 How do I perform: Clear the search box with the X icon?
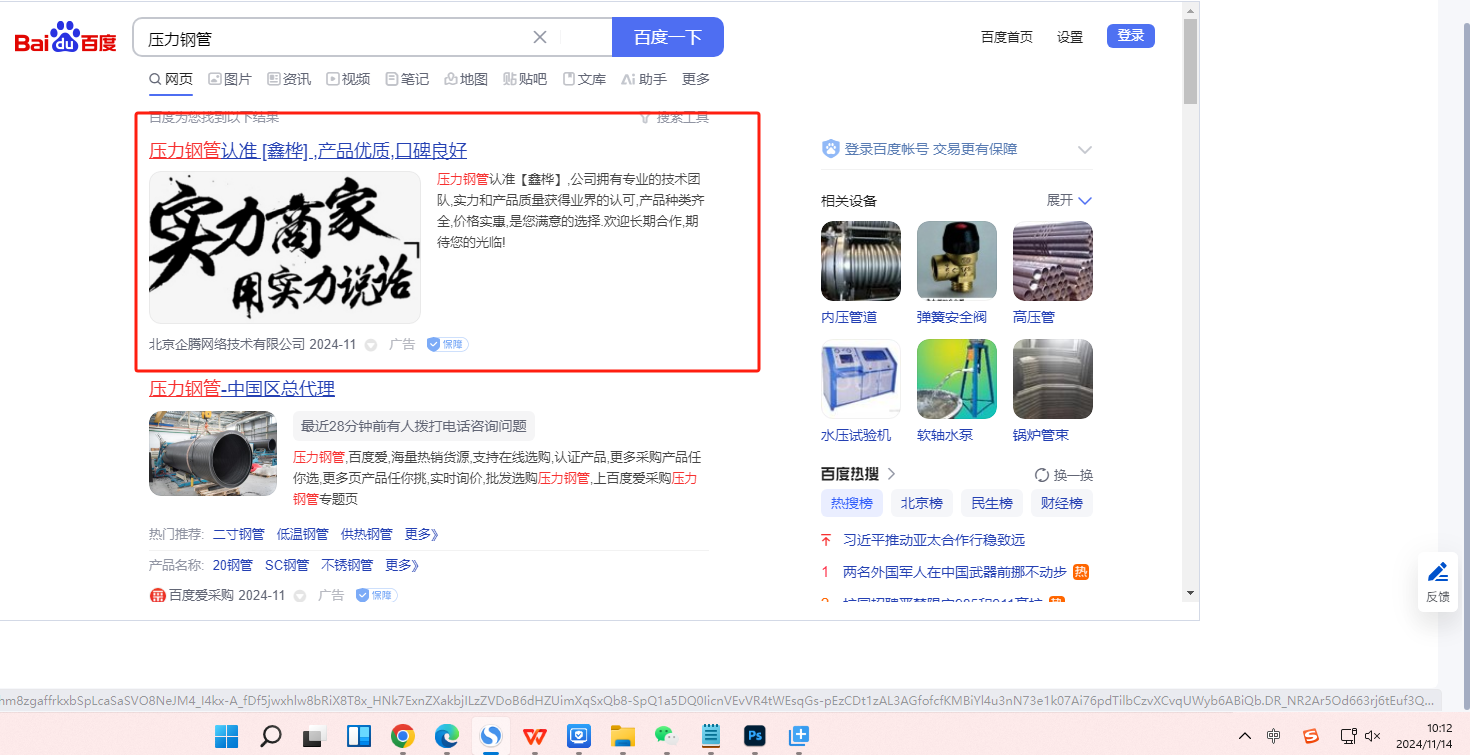click(x=540, y=37)
